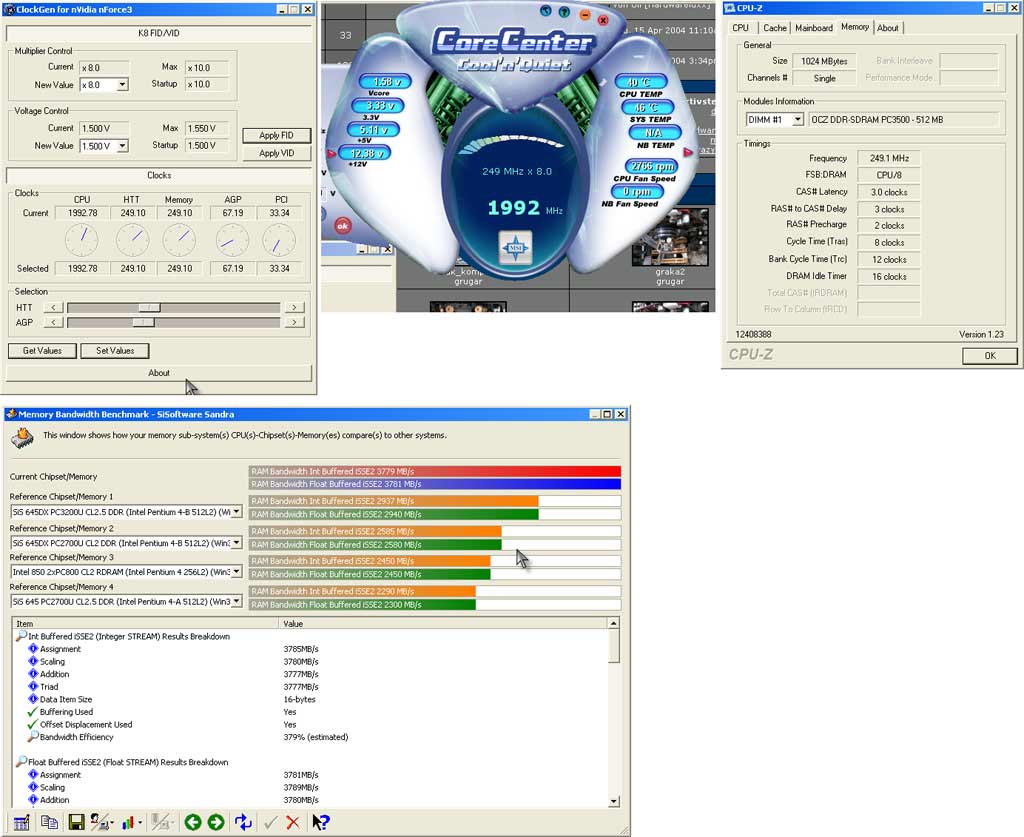1024x837 pixels.
Task: Click the Get Values button
Action: (42, 351)
